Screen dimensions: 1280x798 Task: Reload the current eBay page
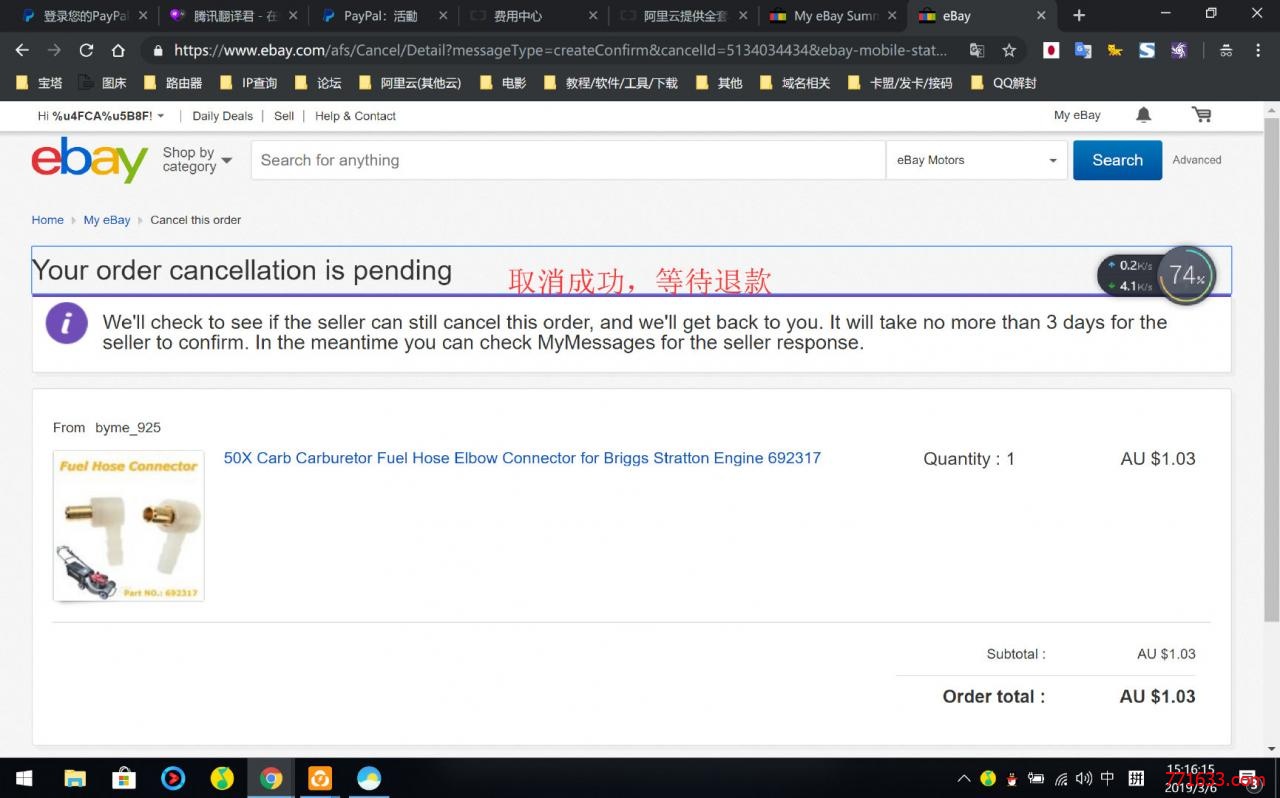click(x=86, y=50)
